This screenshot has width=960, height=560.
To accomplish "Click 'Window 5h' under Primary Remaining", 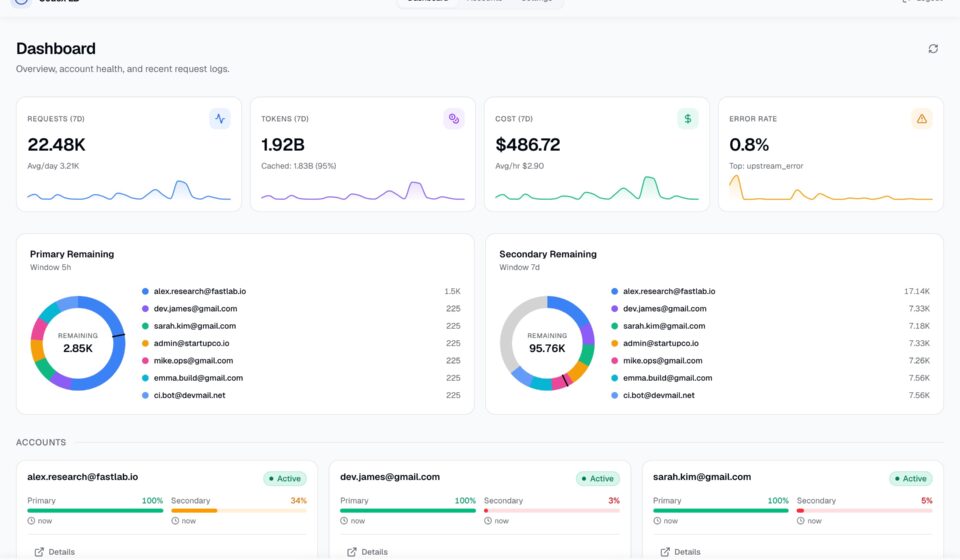I will [51, 267].
